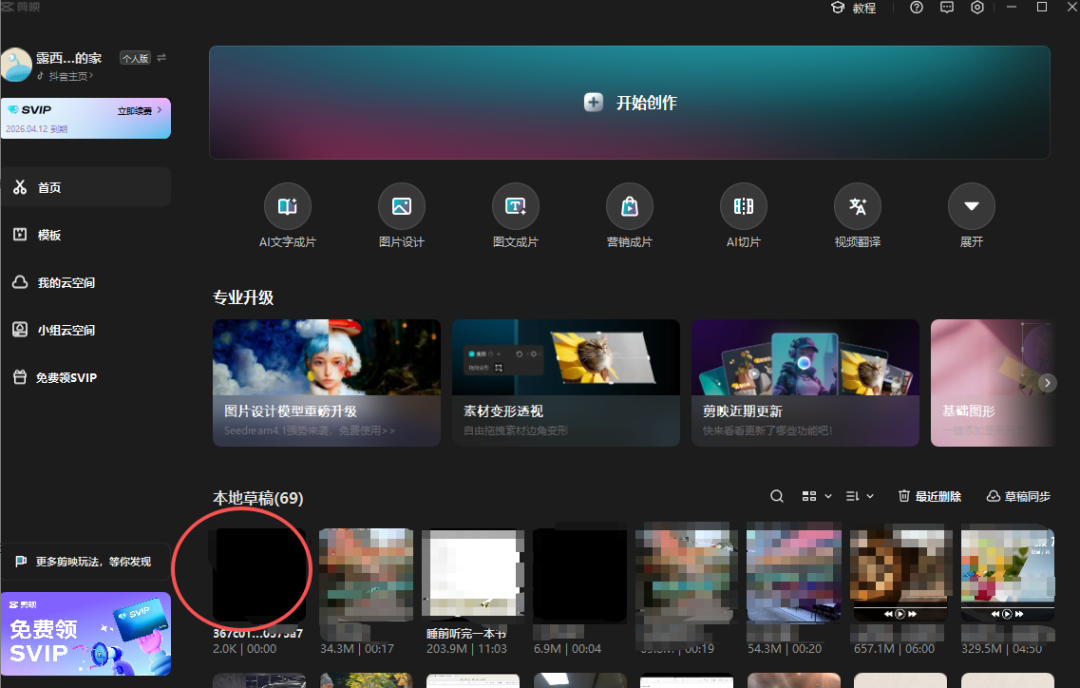Start the 视频翻译 tool

tap(857, 207)
